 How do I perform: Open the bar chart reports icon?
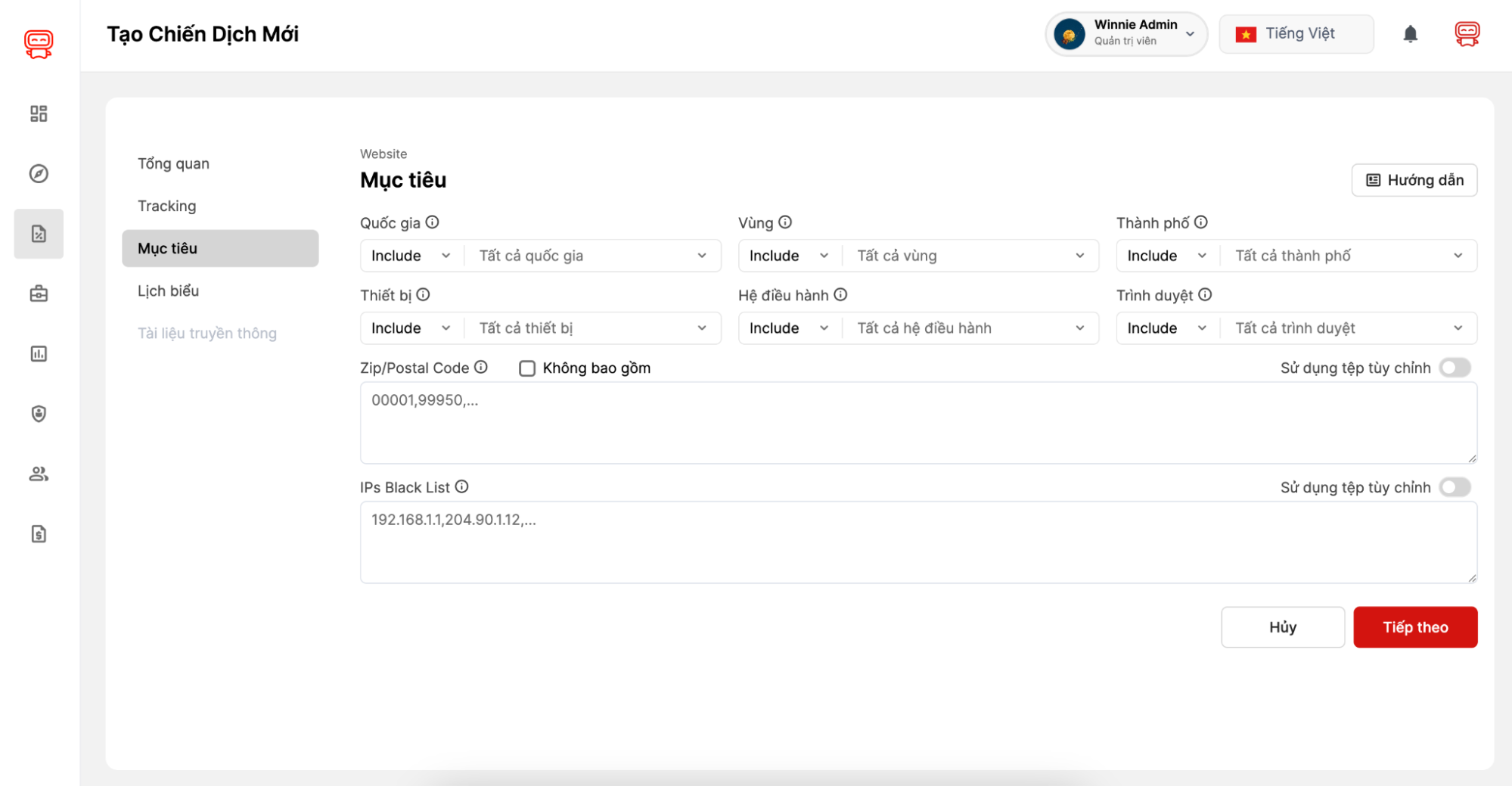[x=39, y=354]
